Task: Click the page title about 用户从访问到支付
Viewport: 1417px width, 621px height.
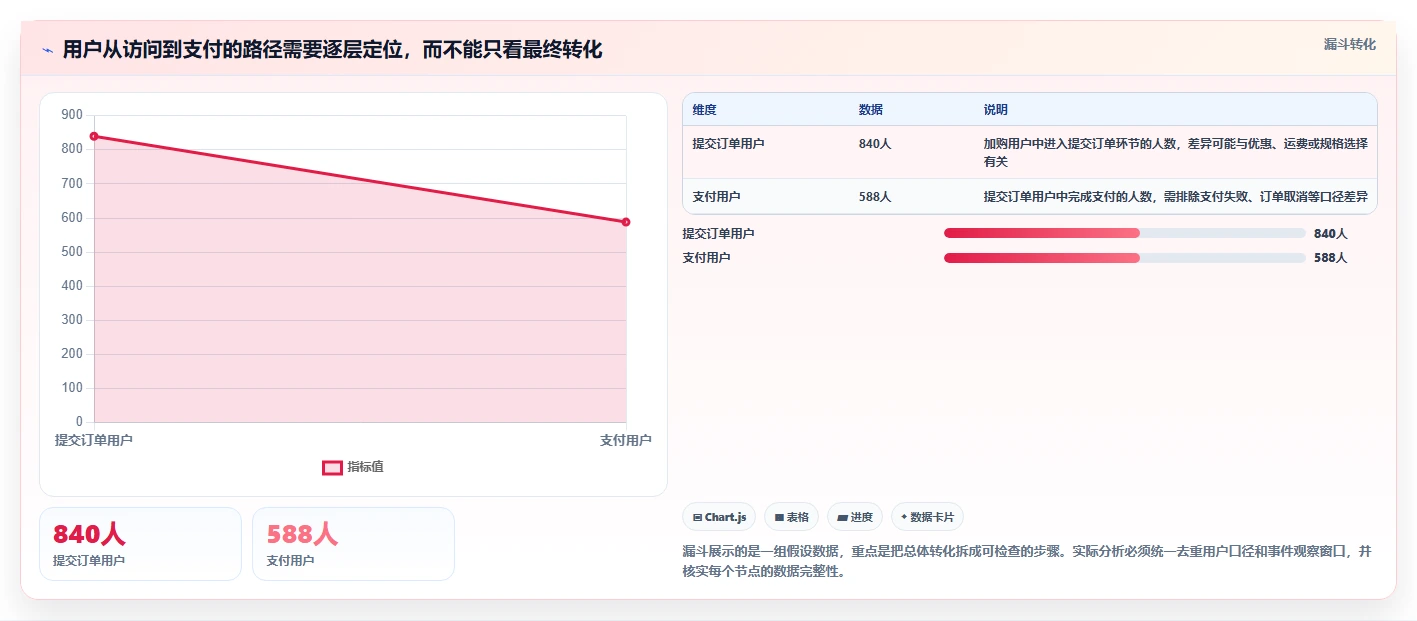Action: (332, 50)
